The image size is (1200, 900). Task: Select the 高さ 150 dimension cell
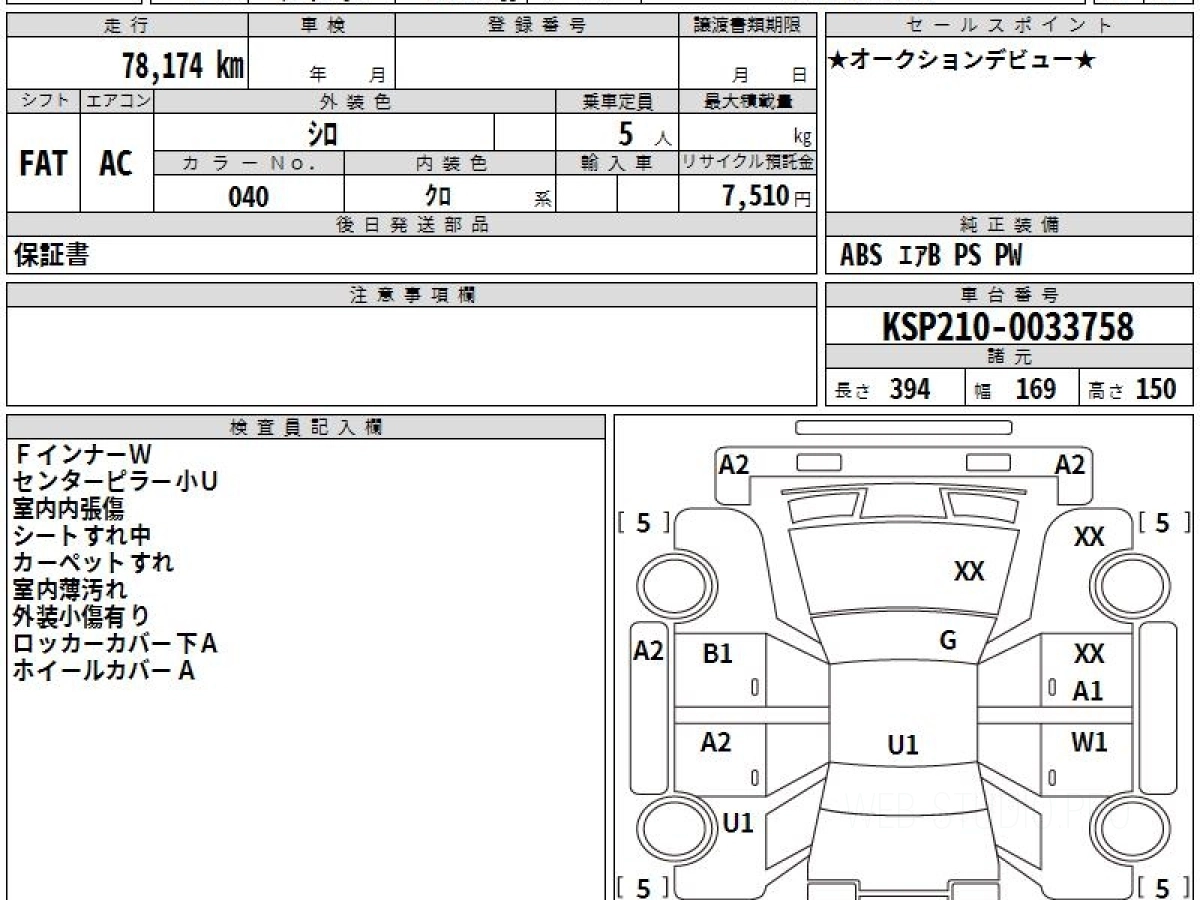pos(1137,388)
